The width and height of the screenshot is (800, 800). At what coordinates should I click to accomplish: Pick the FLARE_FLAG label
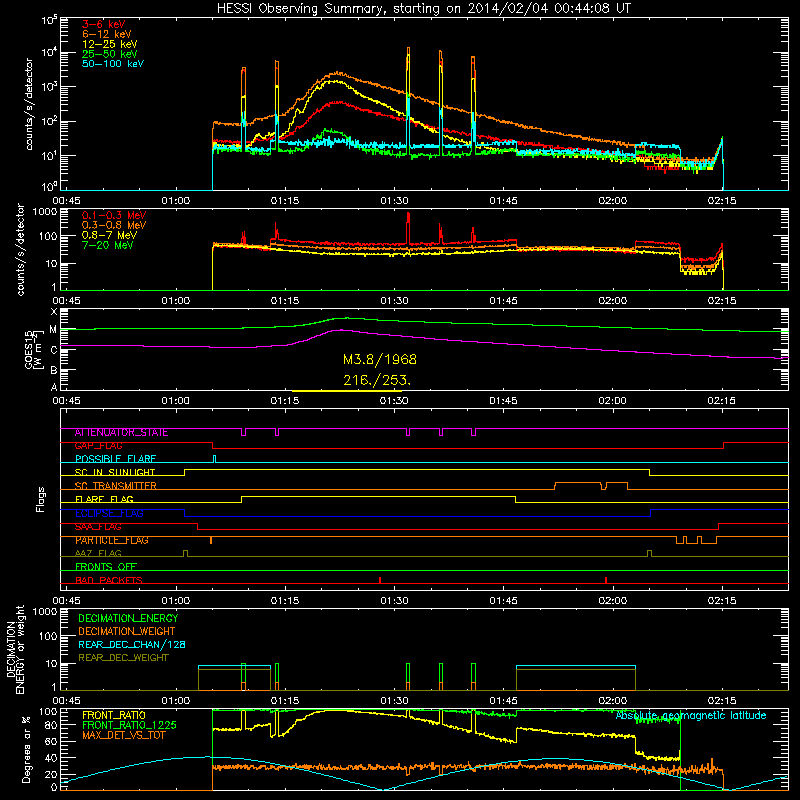pyautogui.click(x=104, y=499)
